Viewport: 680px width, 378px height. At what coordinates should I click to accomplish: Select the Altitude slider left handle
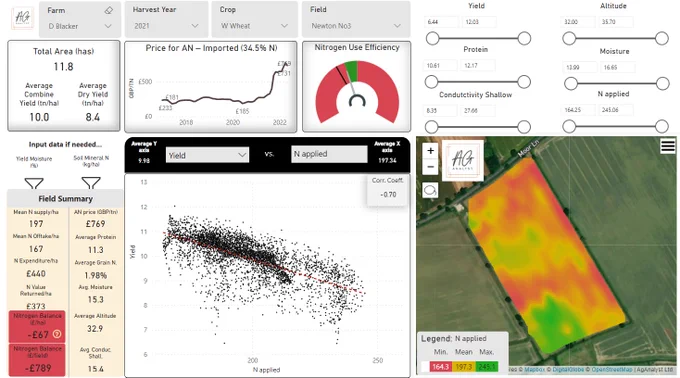tap(569, 38)
